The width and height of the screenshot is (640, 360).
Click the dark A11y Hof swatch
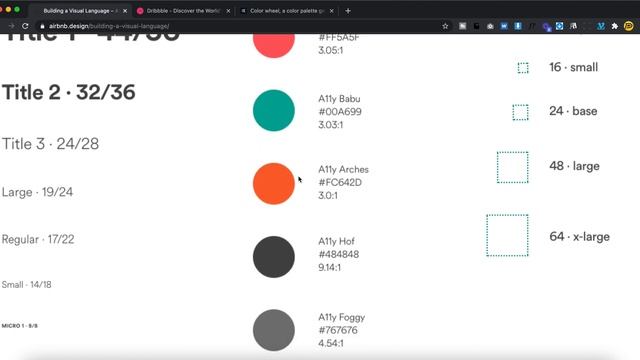(273, 257)
